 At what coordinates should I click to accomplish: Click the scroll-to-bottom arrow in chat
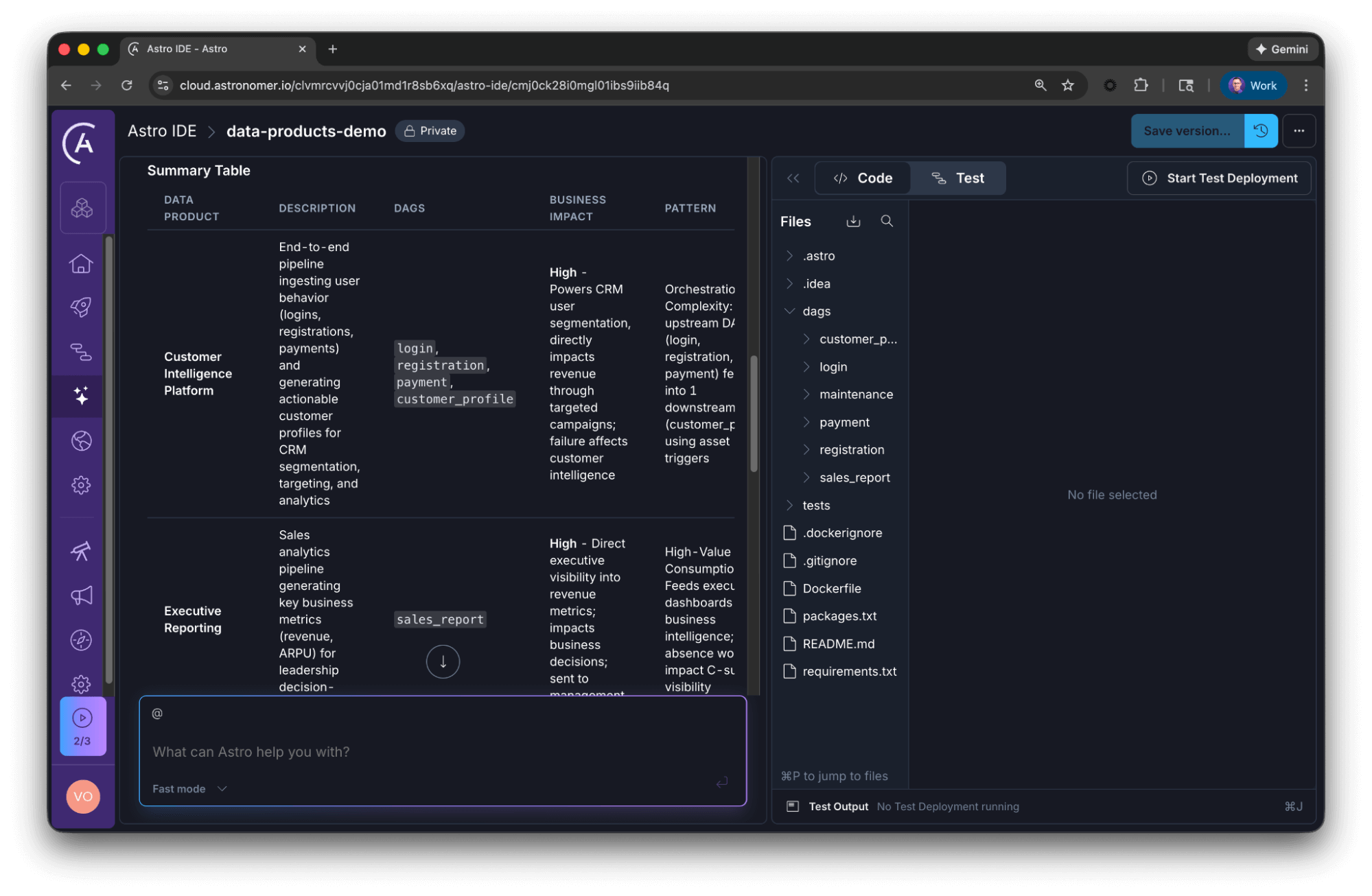tap(443, 661)
